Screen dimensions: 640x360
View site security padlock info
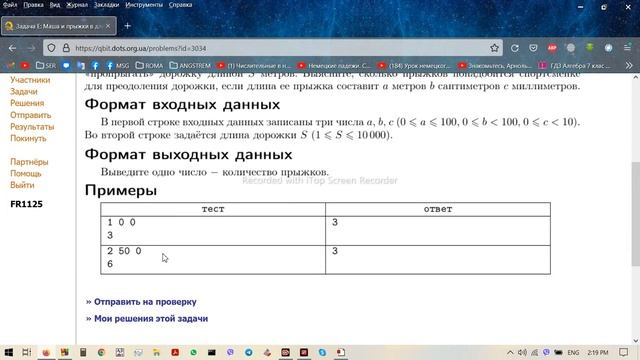click(66, 48)
